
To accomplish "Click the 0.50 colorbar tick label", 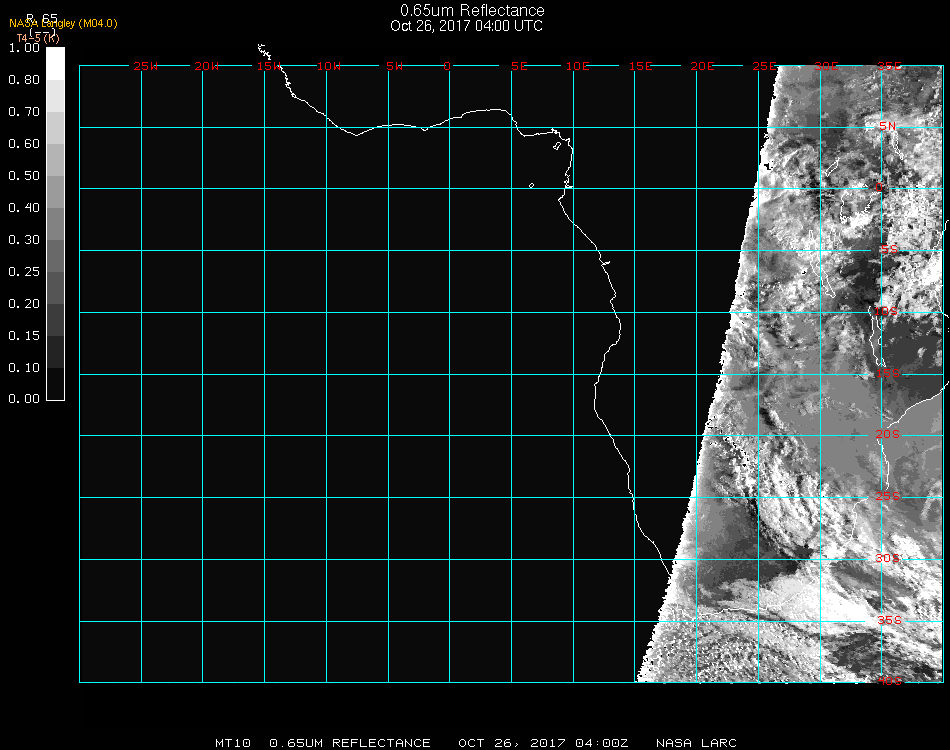I will tap(23, 176).
